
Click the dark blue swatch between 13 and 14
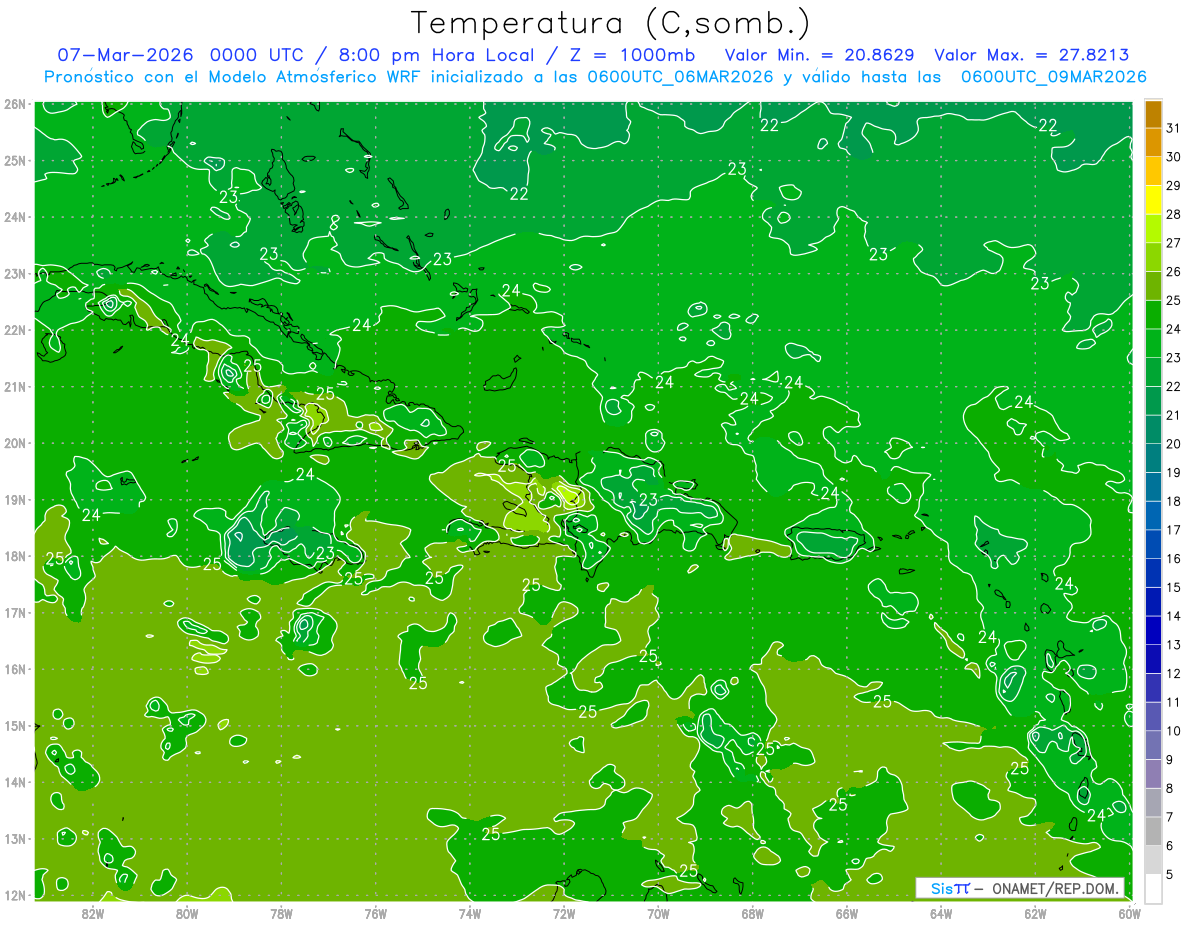pyautogui.click(x=1153, y=630)
